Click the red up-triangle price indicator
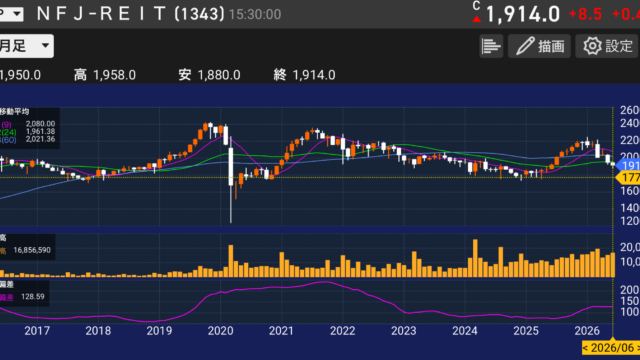The height and width of the screenshot is (360, 640). (x=476, y=19)
